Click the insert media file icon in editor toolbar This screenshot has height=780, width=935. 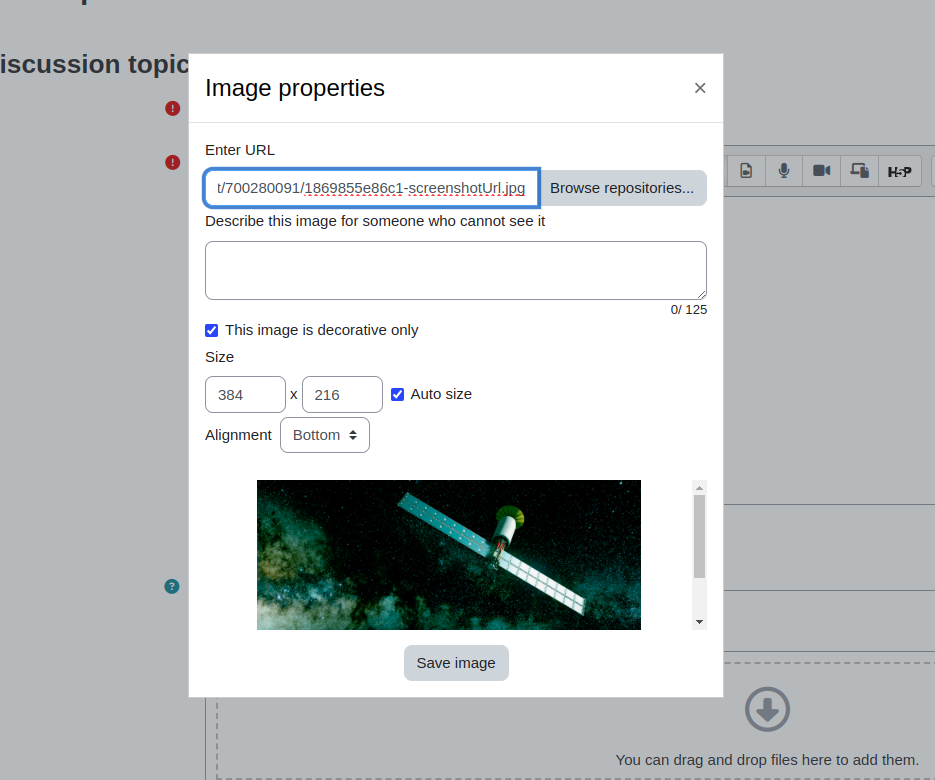pyautogui.click(x=746, y=171)
